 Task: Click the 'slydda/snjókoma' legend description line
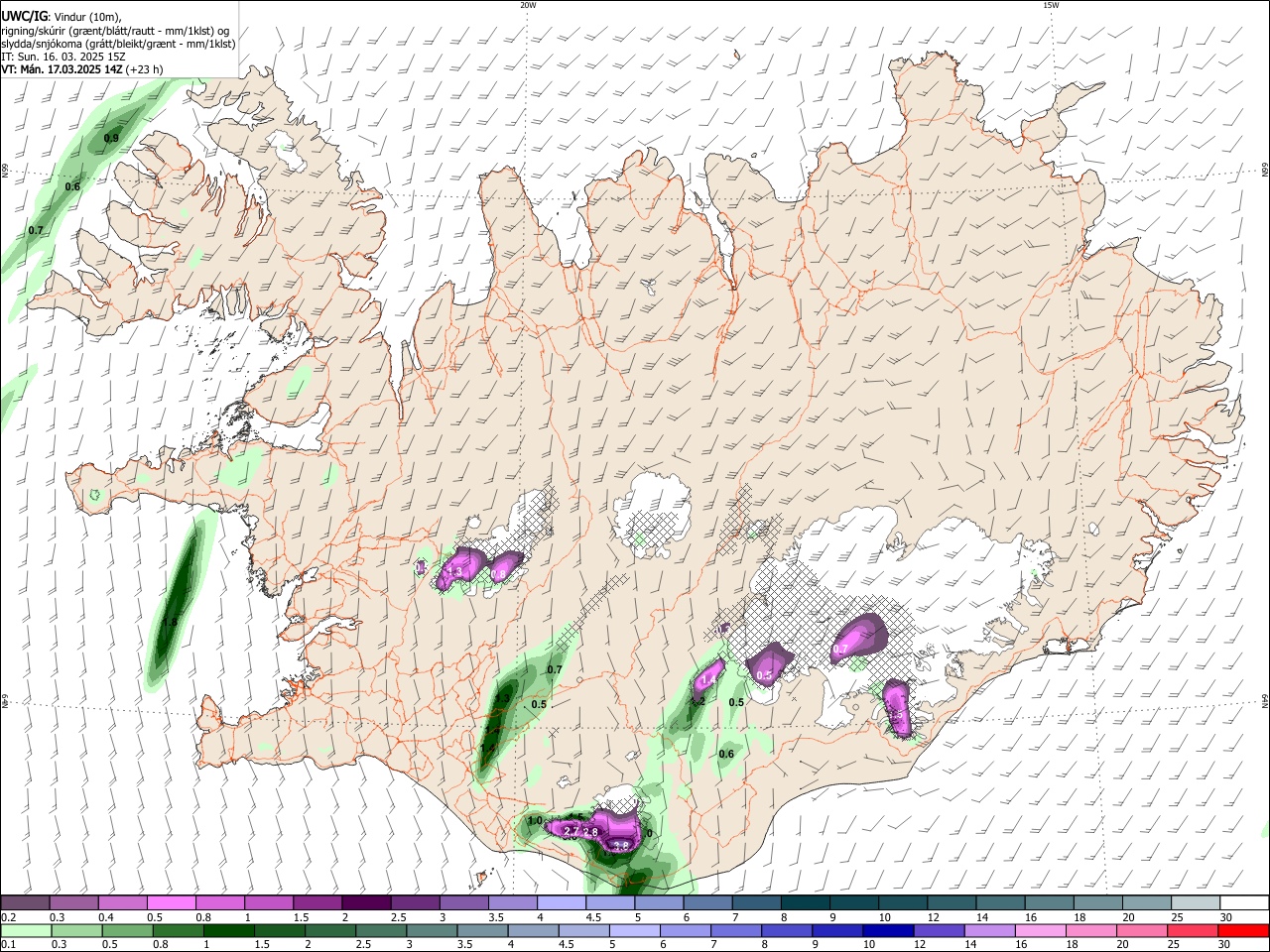(118, 44)
